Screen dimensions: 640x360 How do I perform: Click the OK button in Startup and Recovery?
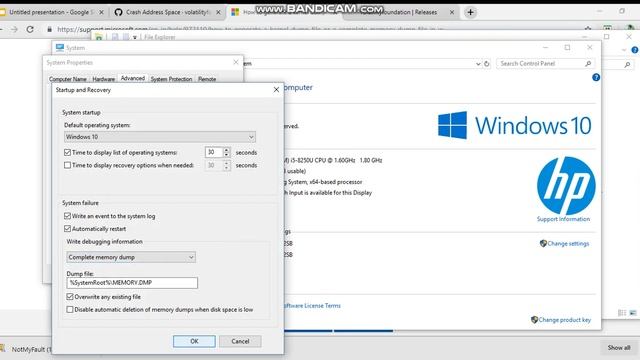click(194, 341)
